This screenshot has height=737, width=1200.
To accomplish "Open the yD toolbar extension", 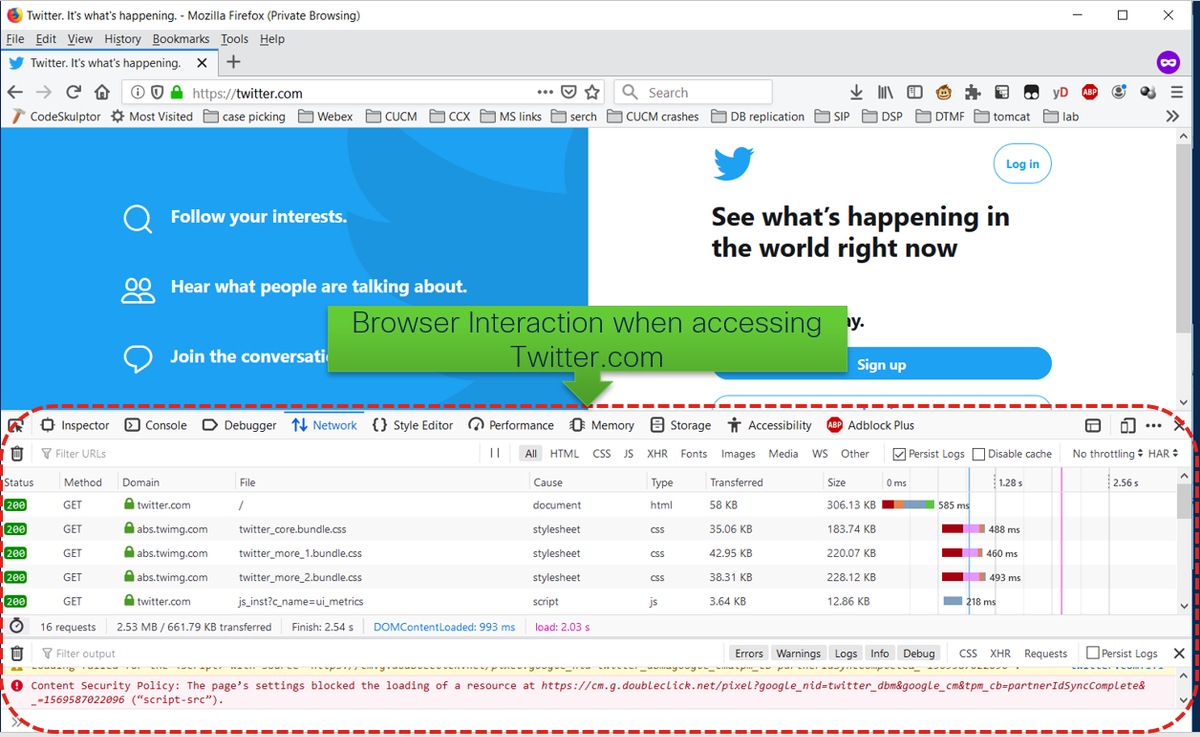I will coord(1060,92).
